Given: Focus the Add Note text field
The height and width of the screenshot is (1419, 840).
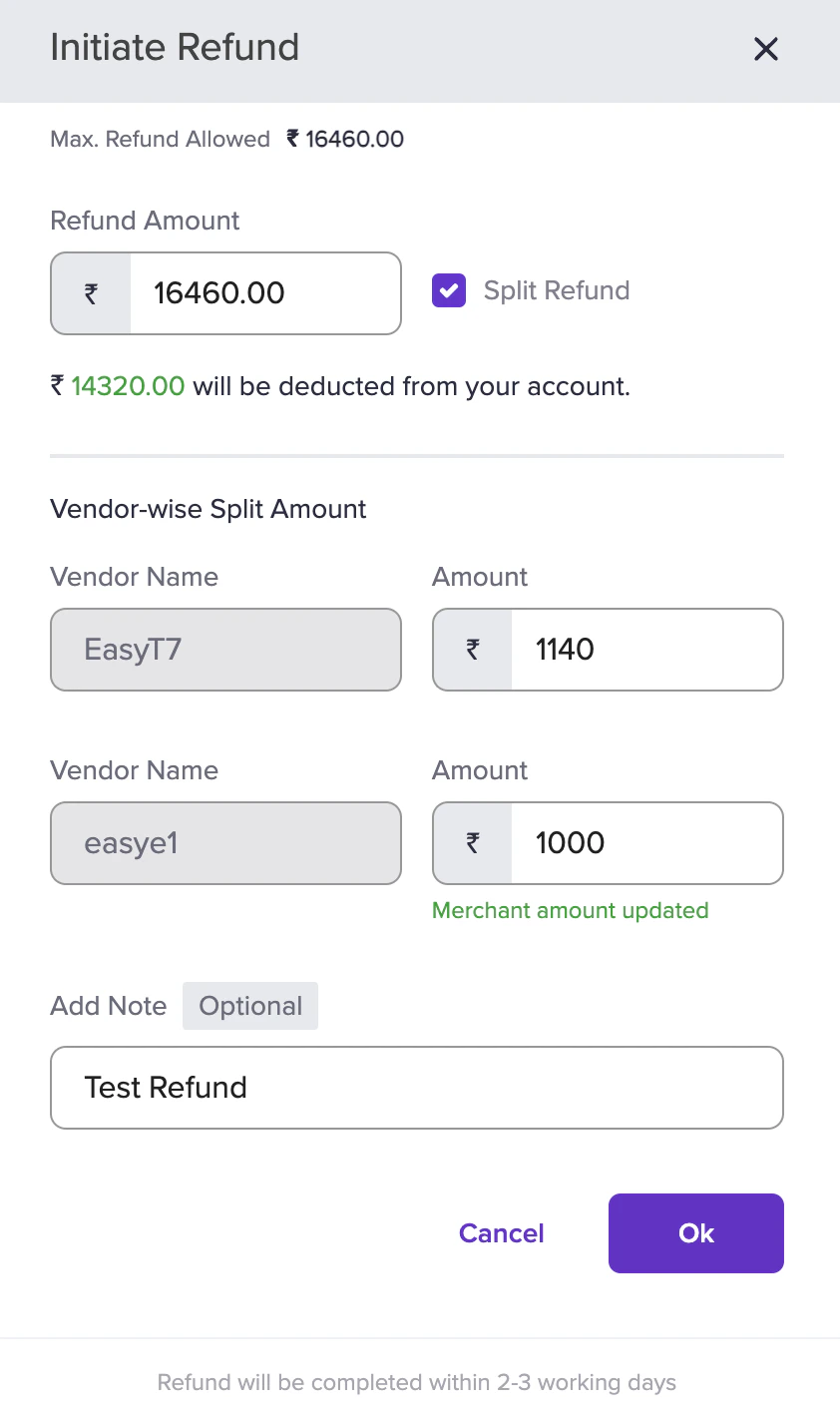Looking at the screenshot, I should point(417,1088).
